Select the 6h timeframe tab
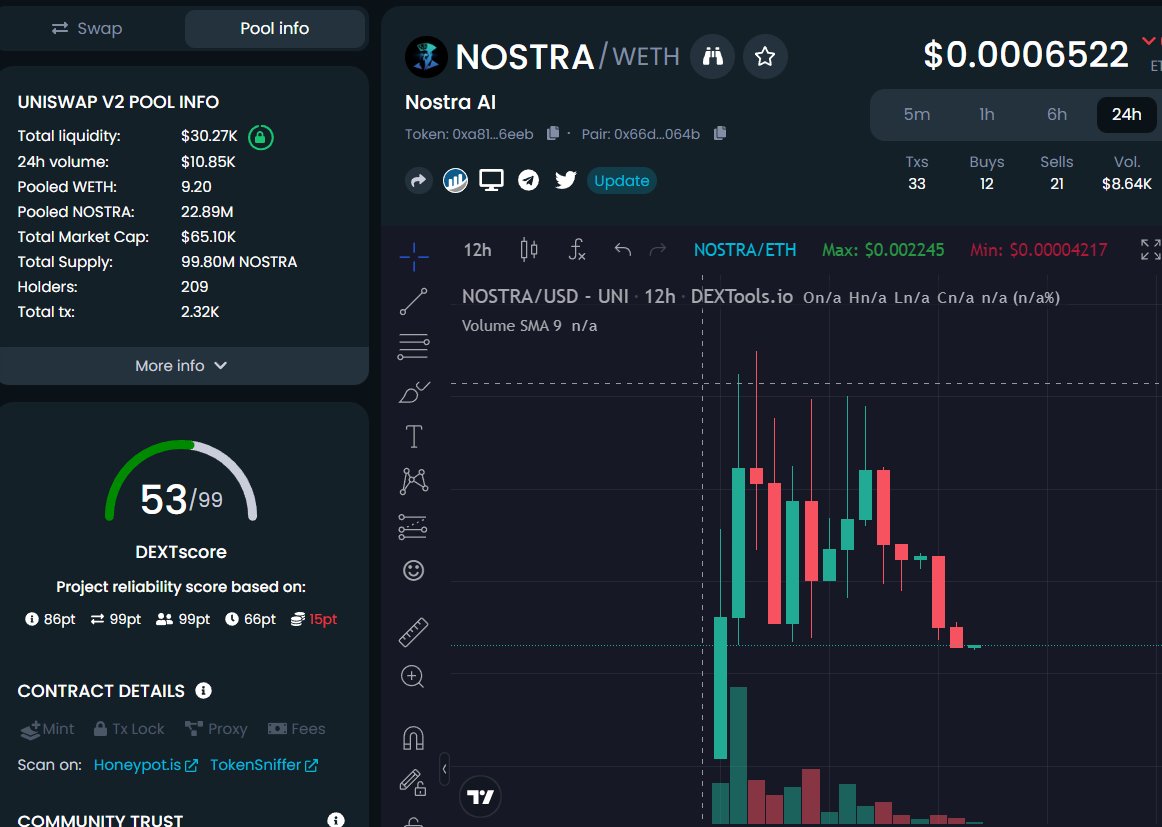Image resolution: width=1162 pixels, height=827 pixels. coord(1057,114)
